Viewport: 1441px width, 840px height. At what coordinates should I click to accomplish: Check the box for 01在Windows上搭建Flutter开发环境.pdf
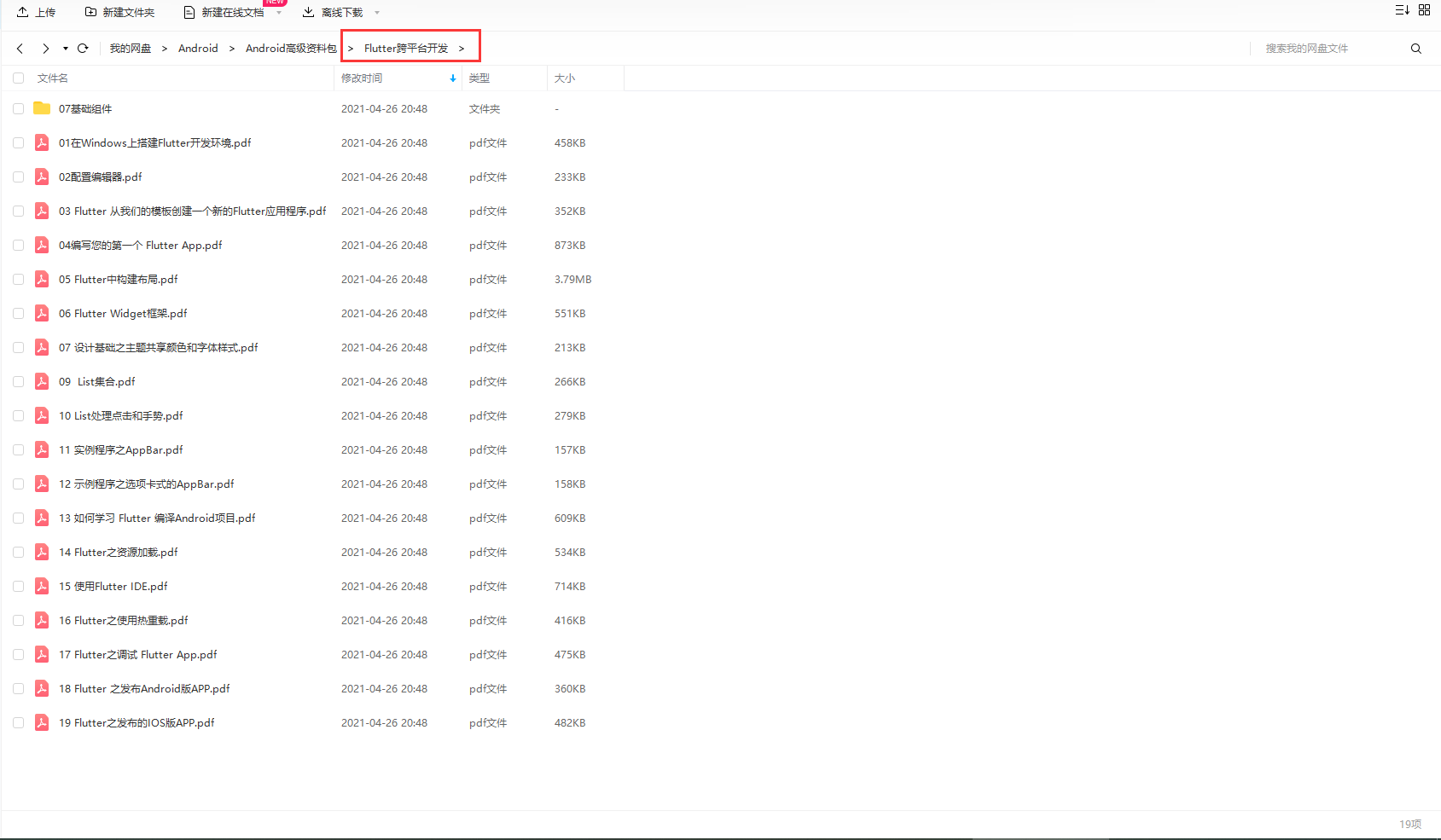(x=18, y=143)
